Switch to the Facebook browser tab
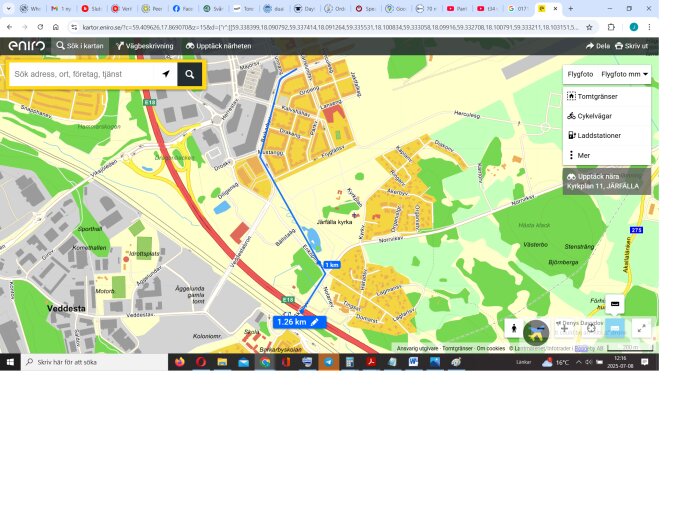Screen dimensions: 700x525 183,8
